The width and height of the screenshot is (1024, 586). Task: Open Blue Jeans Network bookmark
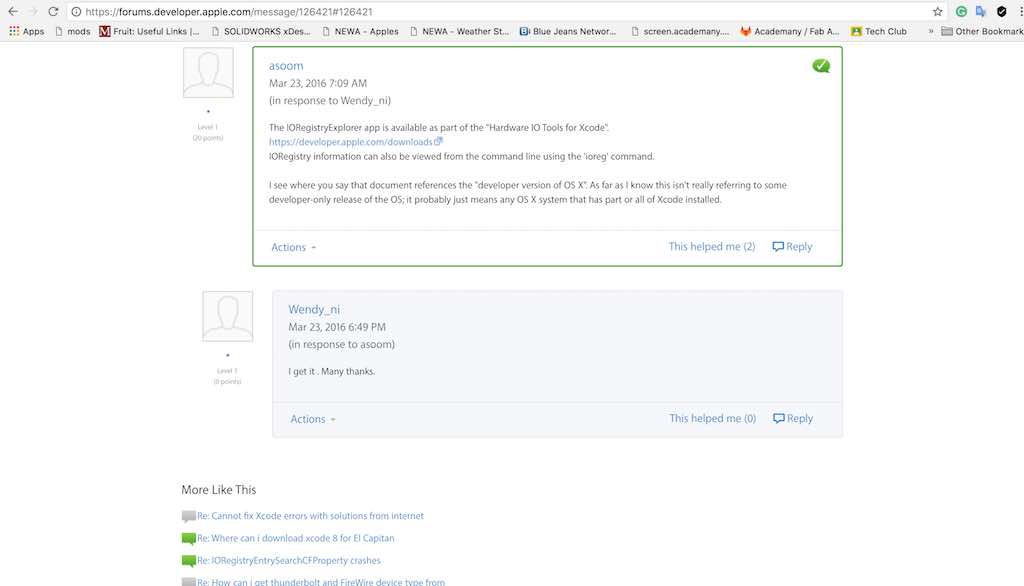coord(568,31)
